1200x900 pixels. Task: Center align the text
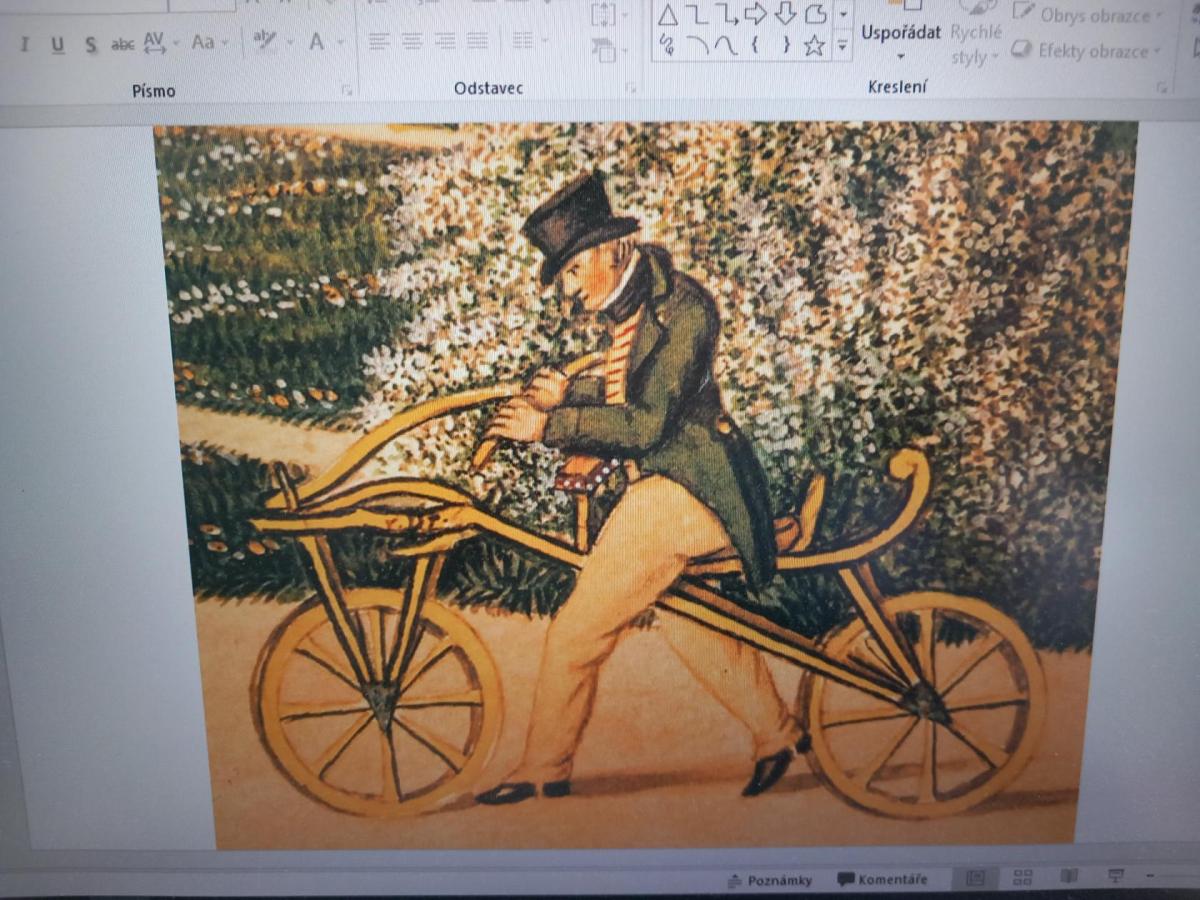(x=412, y=41)
